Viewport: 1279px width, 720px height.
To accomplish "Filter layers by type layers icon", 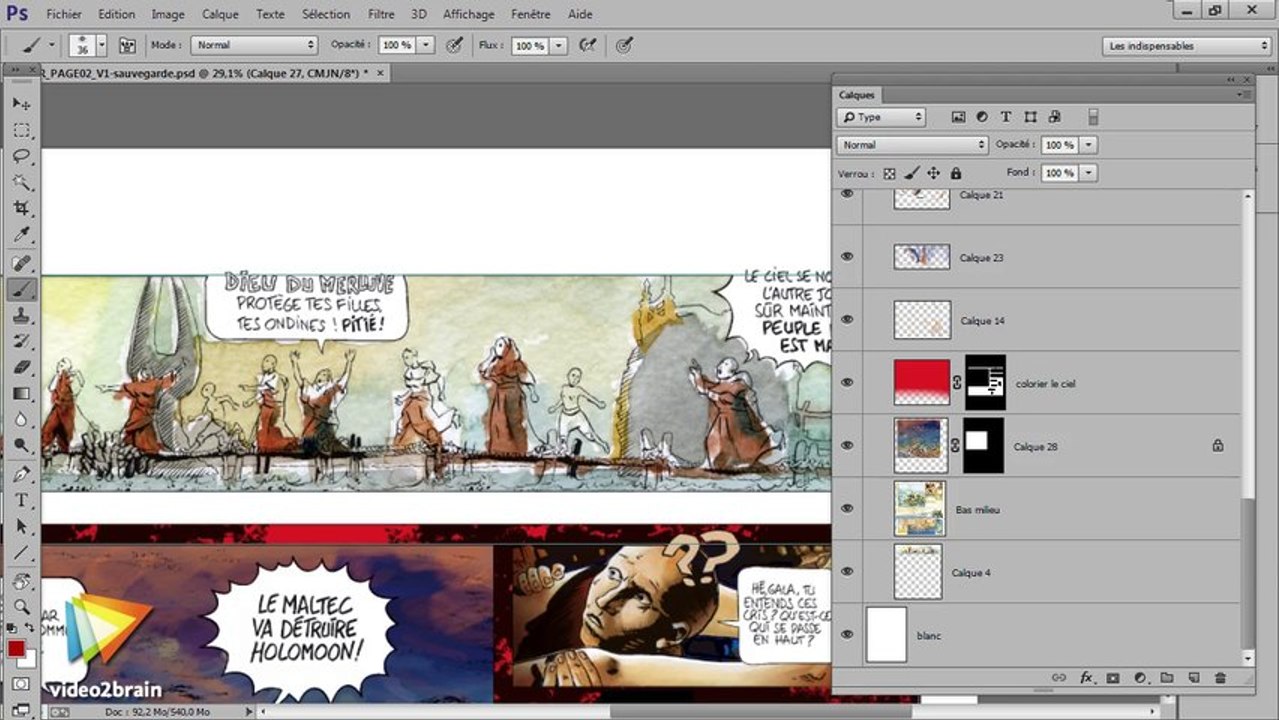I will pos(1006,117).
